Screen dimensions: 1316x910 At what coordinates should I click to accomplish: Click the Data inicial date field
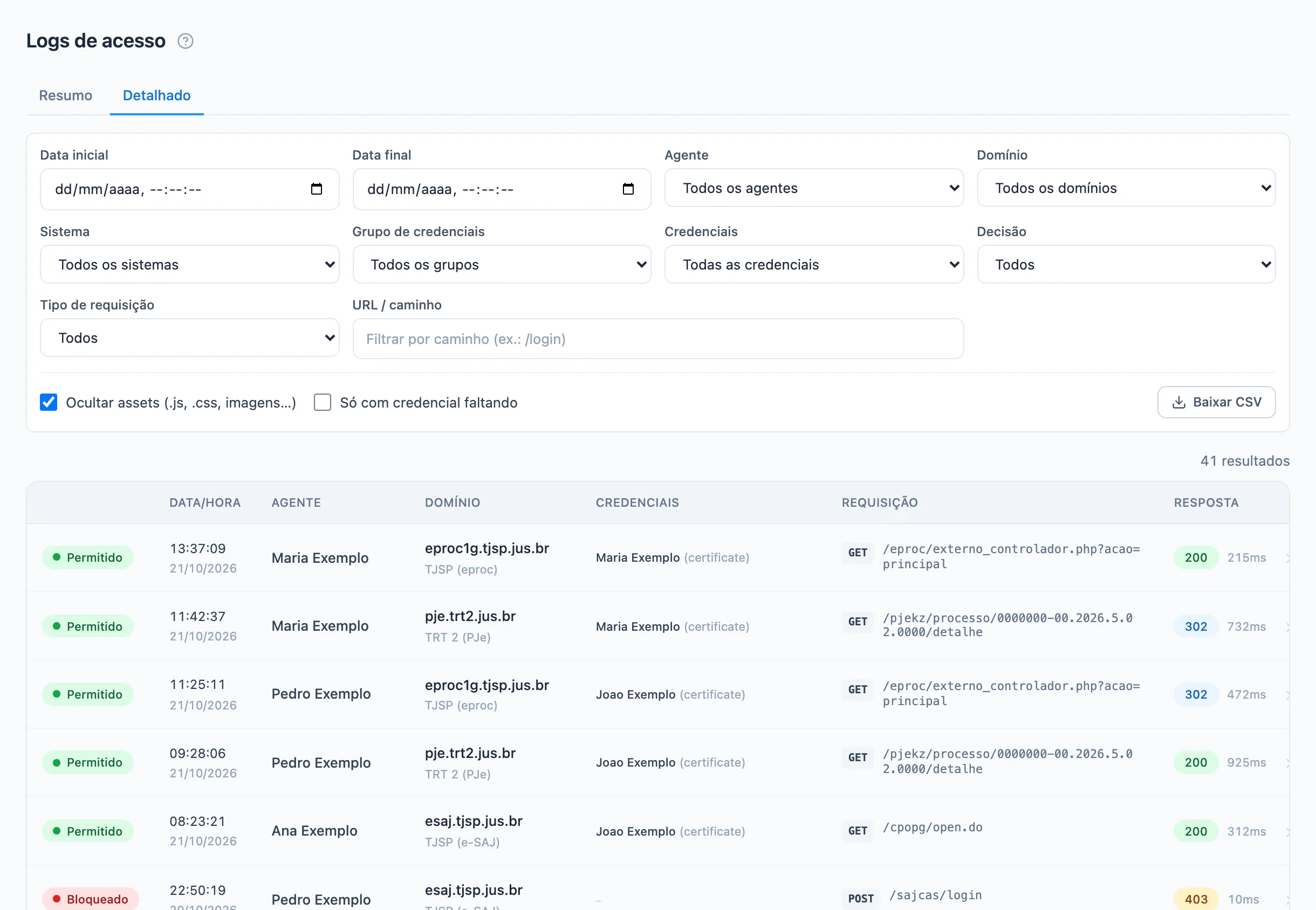[x=189, y=189]
